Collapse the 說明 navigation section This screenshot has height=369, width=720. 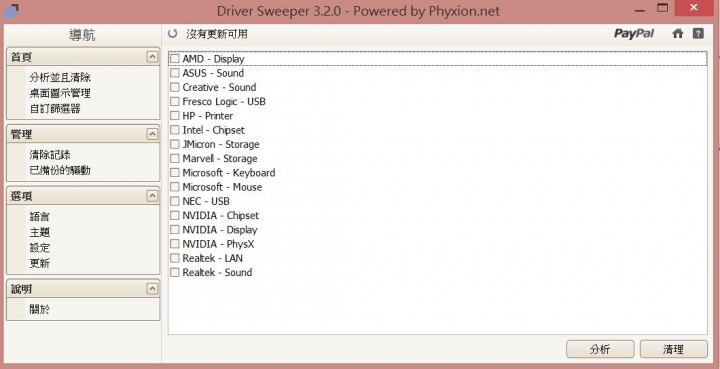152,289
